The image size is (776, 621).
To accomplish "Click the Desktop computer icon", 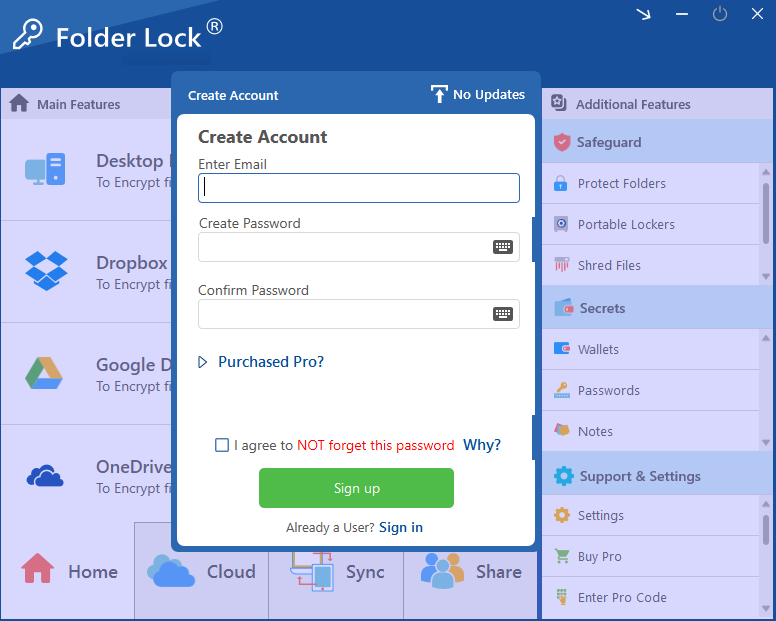I will (45, 169).
